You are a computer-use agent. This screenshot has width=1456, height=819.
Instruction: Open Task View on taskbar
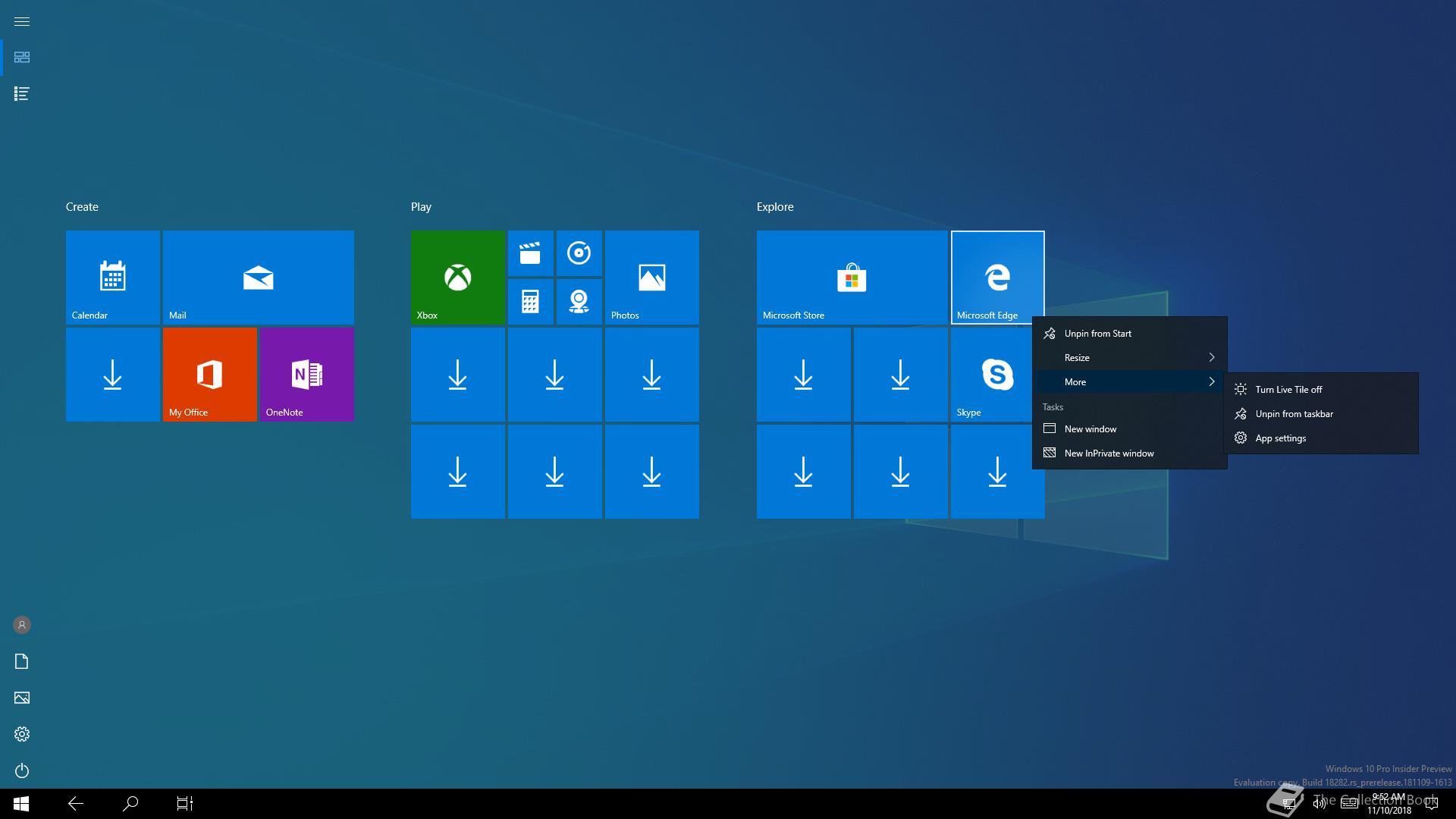point(185,804)
